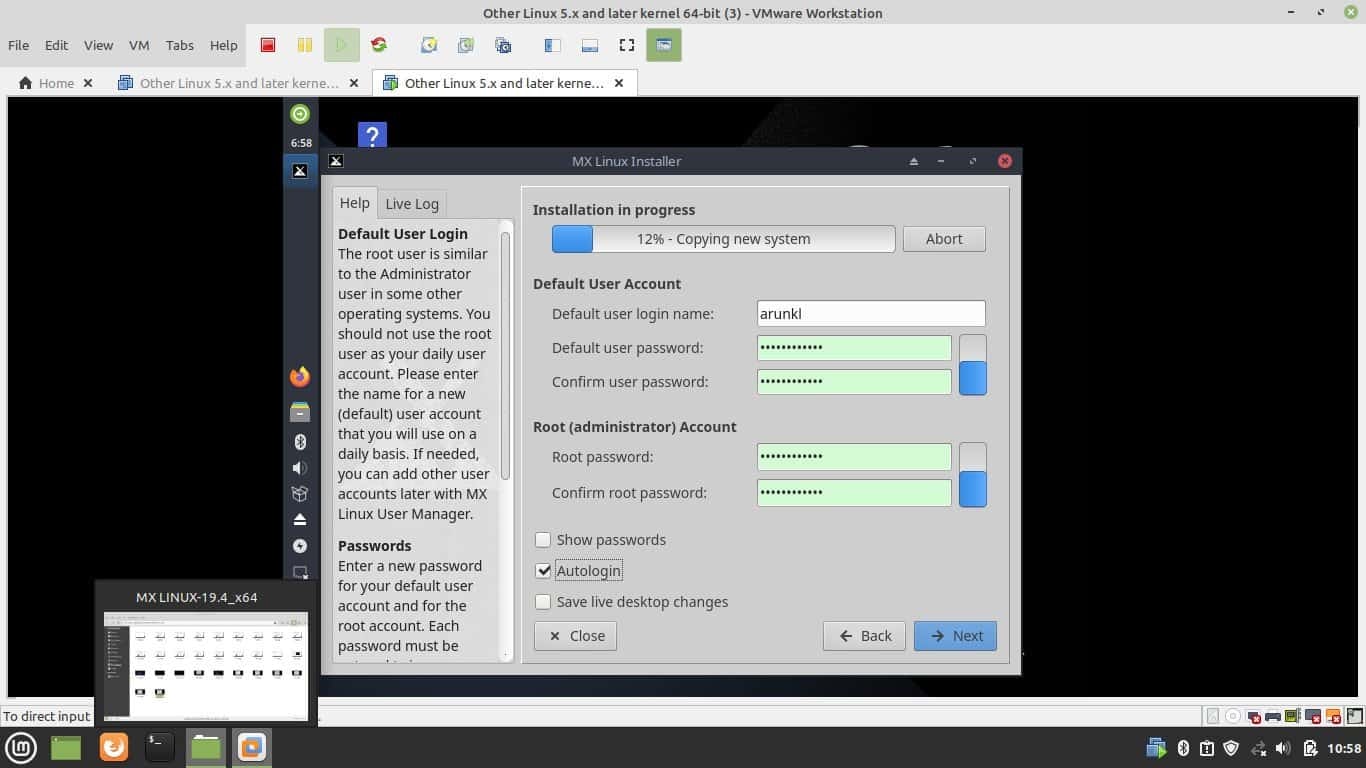
Task: Click the package updater box icon in MX panel
Action: (x=300, y=494)
